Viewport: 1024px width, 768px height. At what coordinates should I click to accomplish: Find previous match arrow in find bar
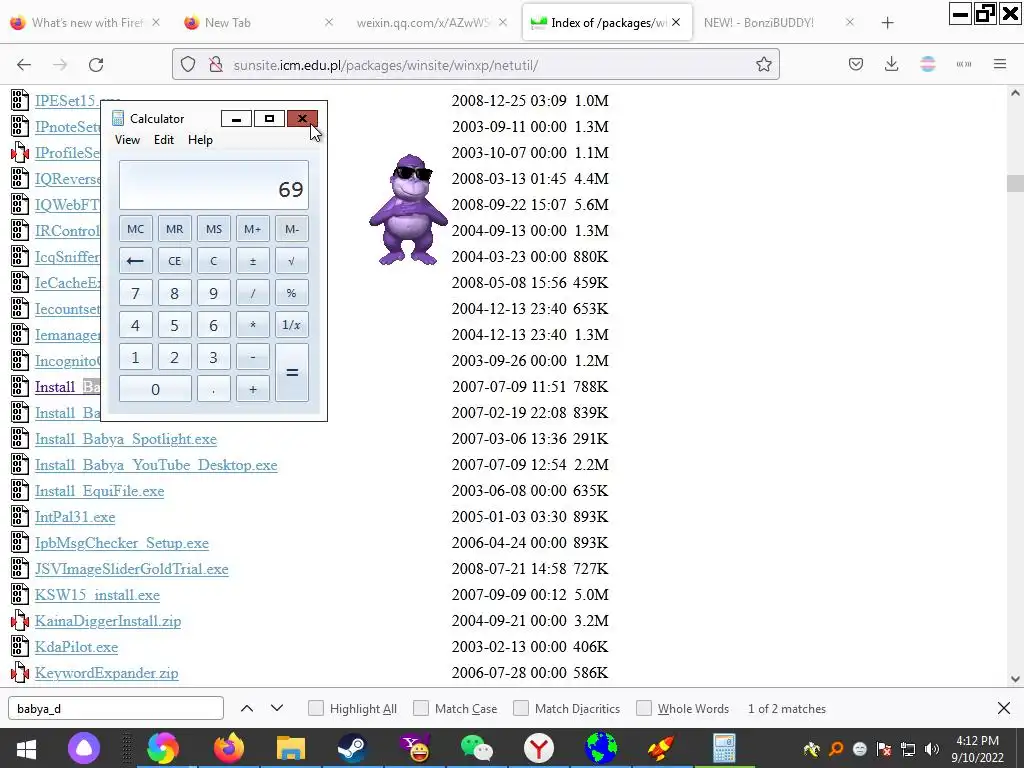click(x=247, y=709)
